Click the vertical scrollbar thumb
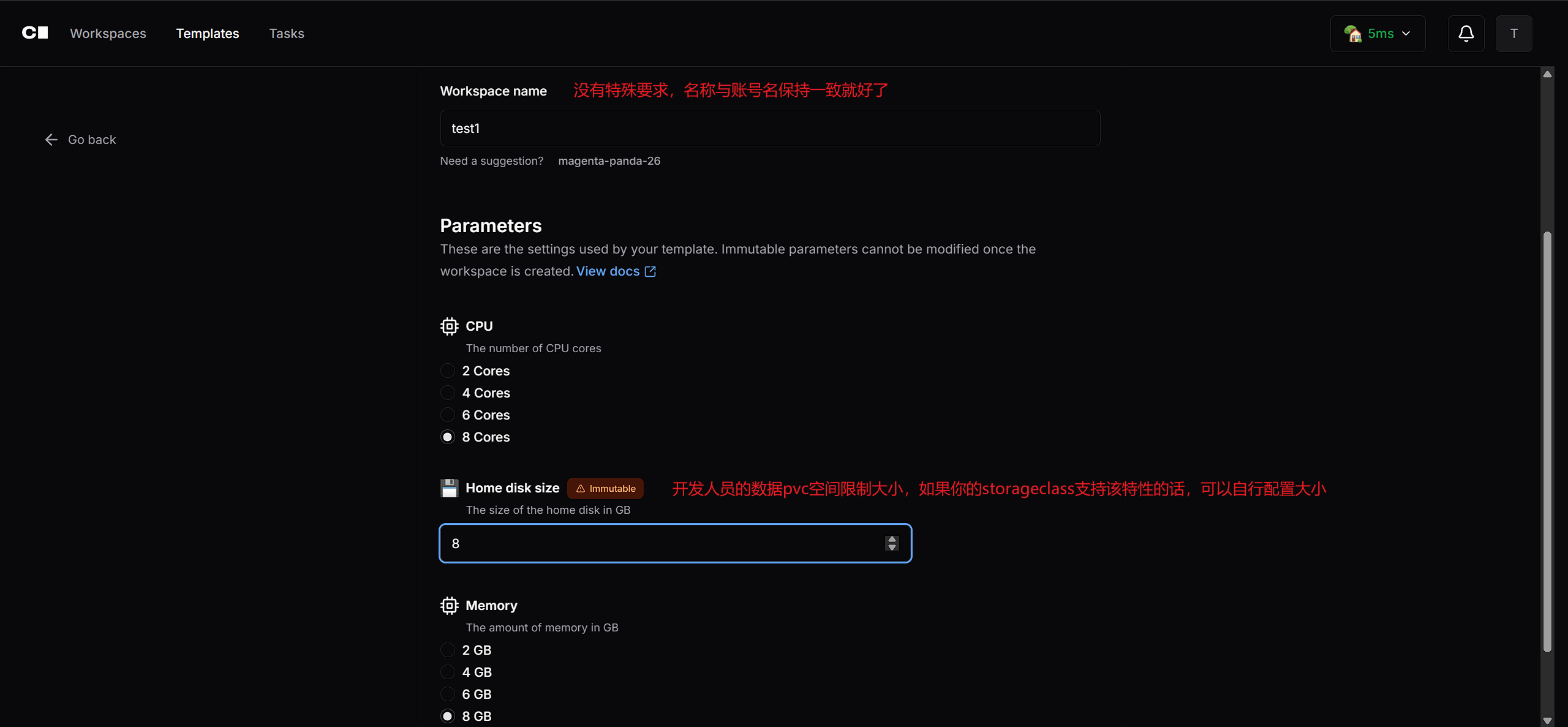1568x727 pixels. (x=1547, y=441)
